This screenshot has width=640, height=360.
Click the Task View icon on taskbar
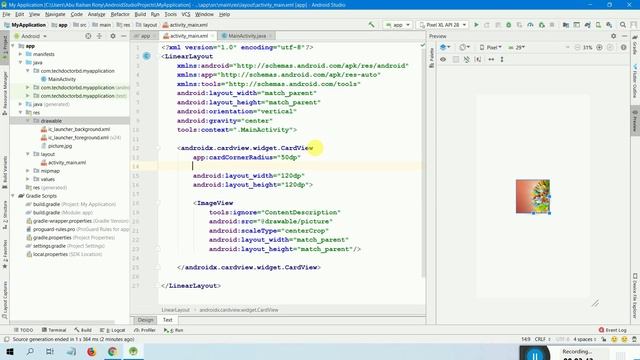point(50,351)
